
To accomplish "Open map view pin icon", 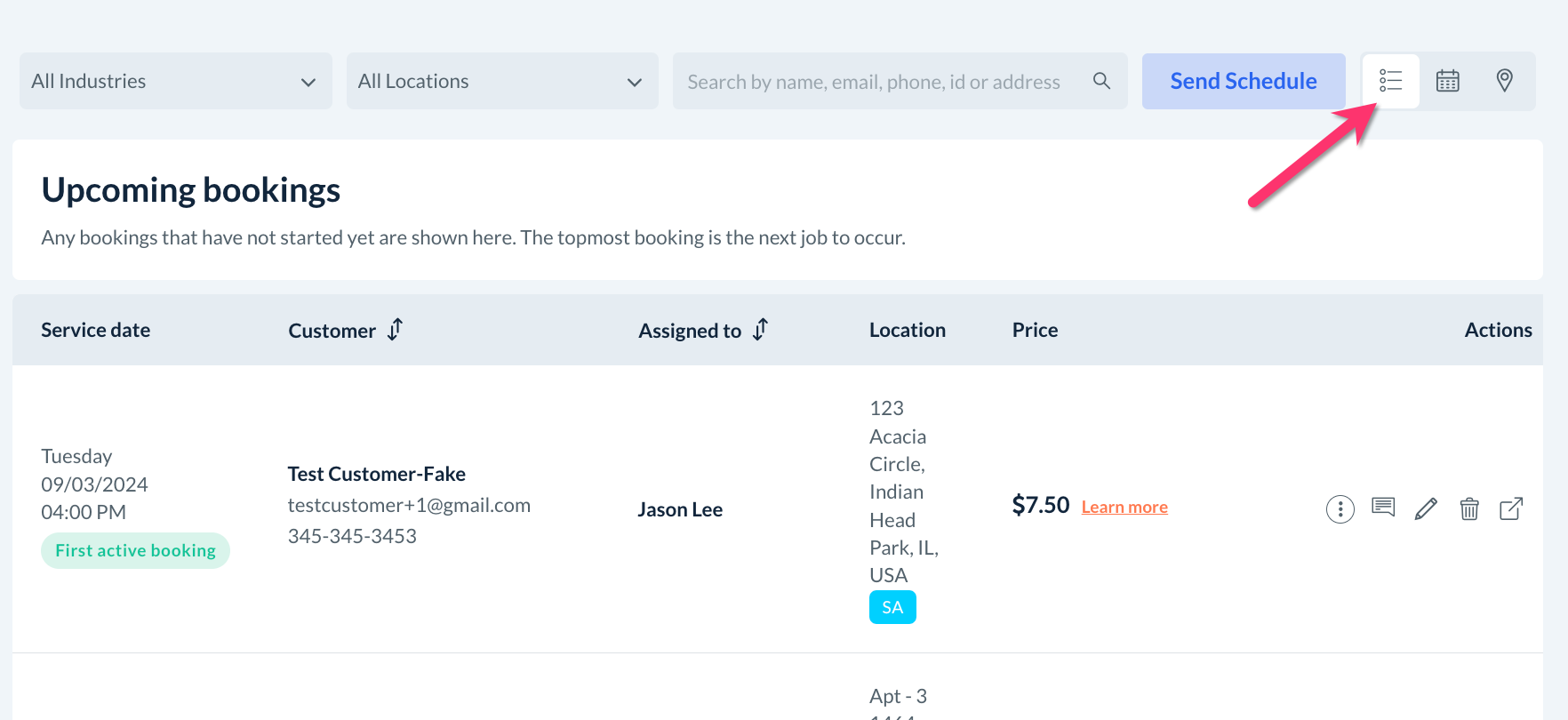I will point(1504,81).
